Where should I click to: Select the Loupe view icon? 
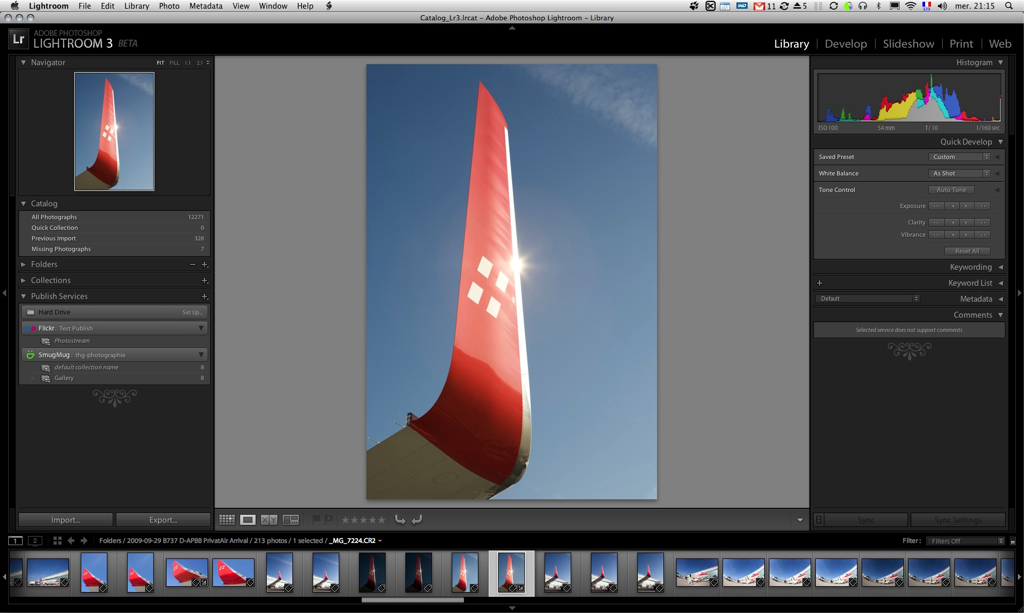(x=248, y=520)
